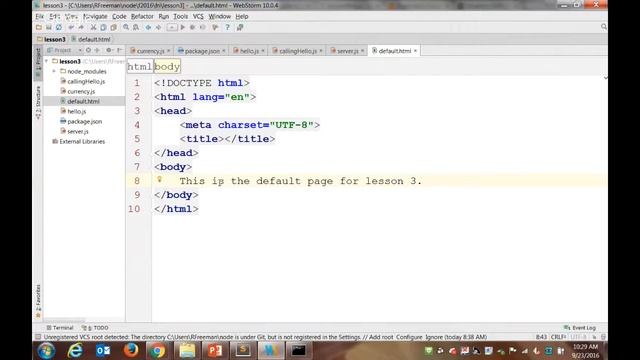Navigate forward with the right arrow icon
The height and width of the screenshot is (360, 640).
[158, 27]
